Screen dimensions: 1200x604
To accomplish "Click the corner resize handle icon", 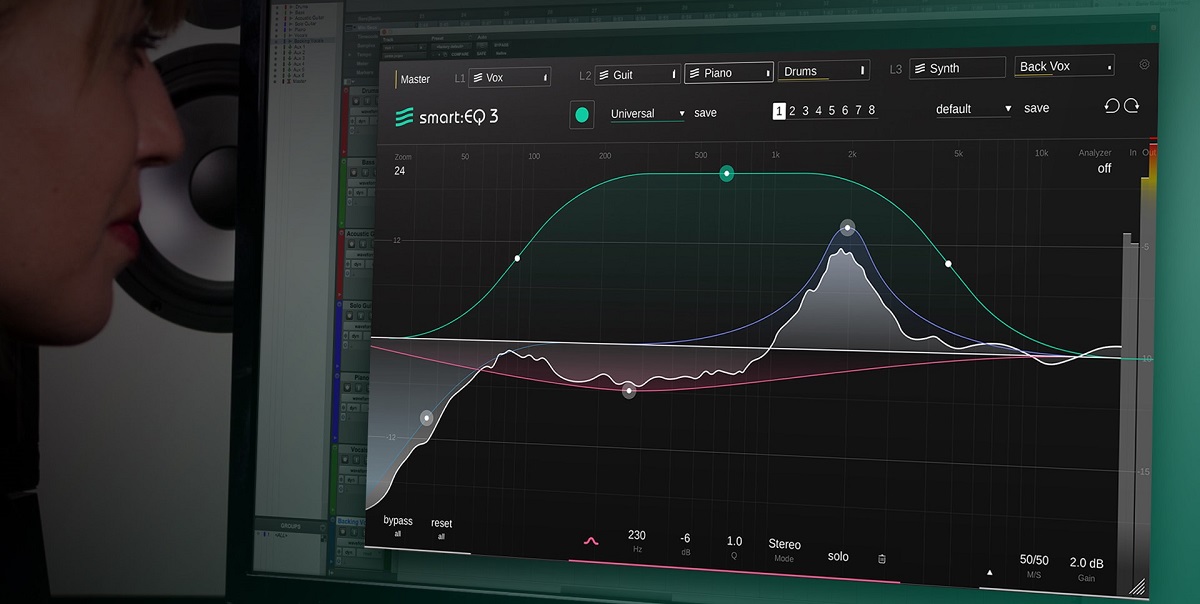I will 1137,587.
